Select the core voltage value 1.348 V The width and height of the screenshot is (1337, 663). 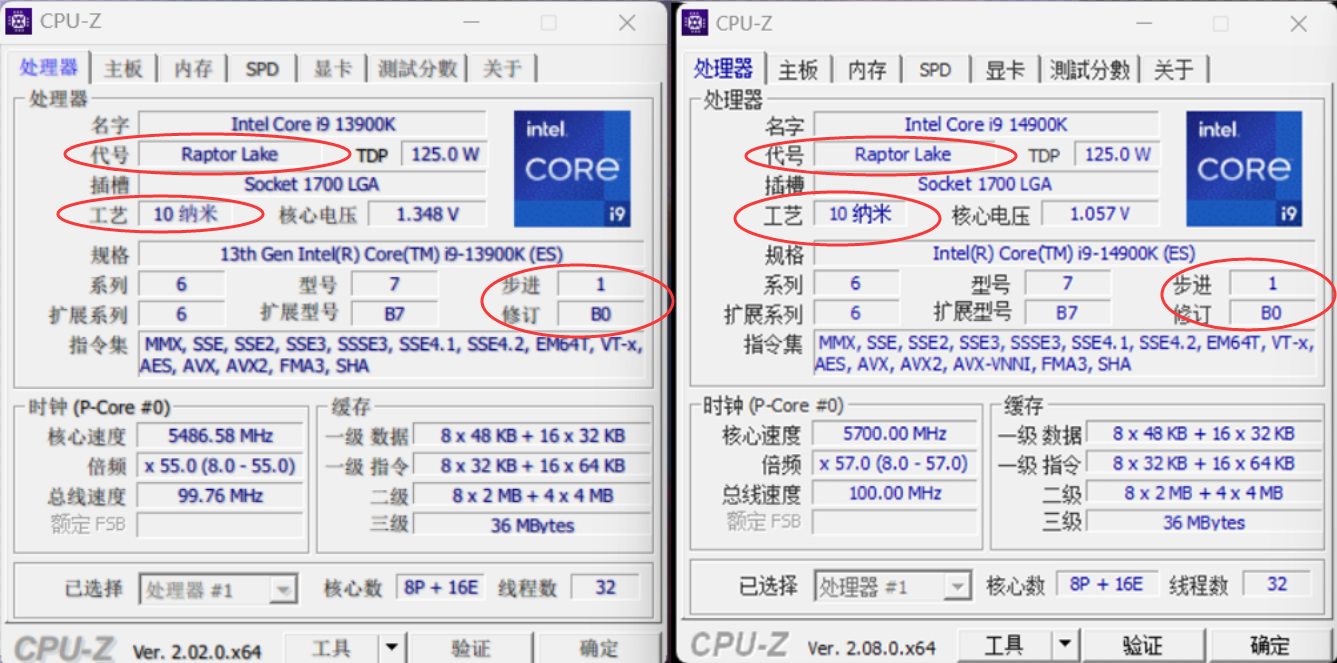click(427, 214)
